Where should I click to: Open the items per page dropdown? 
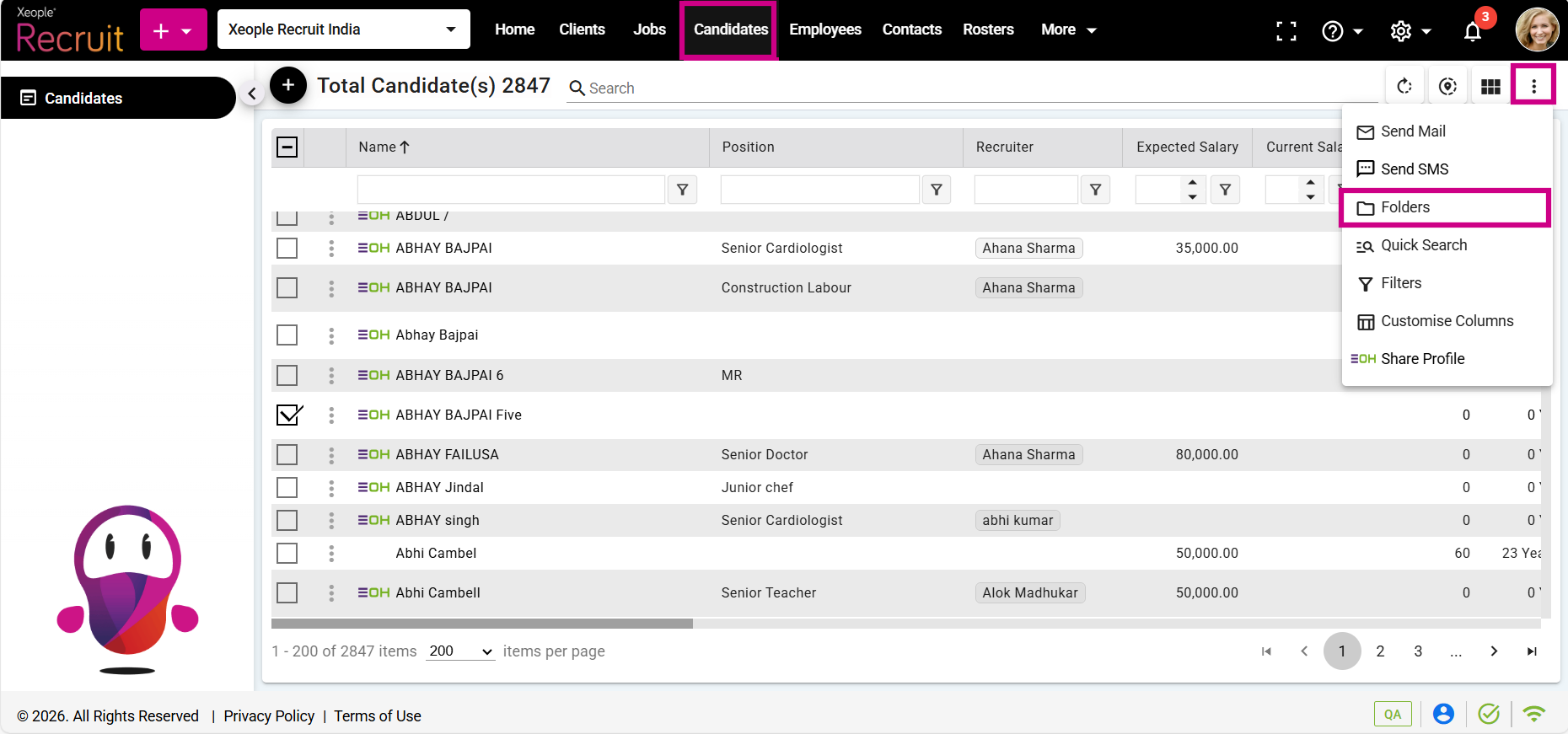click(460, 651)
